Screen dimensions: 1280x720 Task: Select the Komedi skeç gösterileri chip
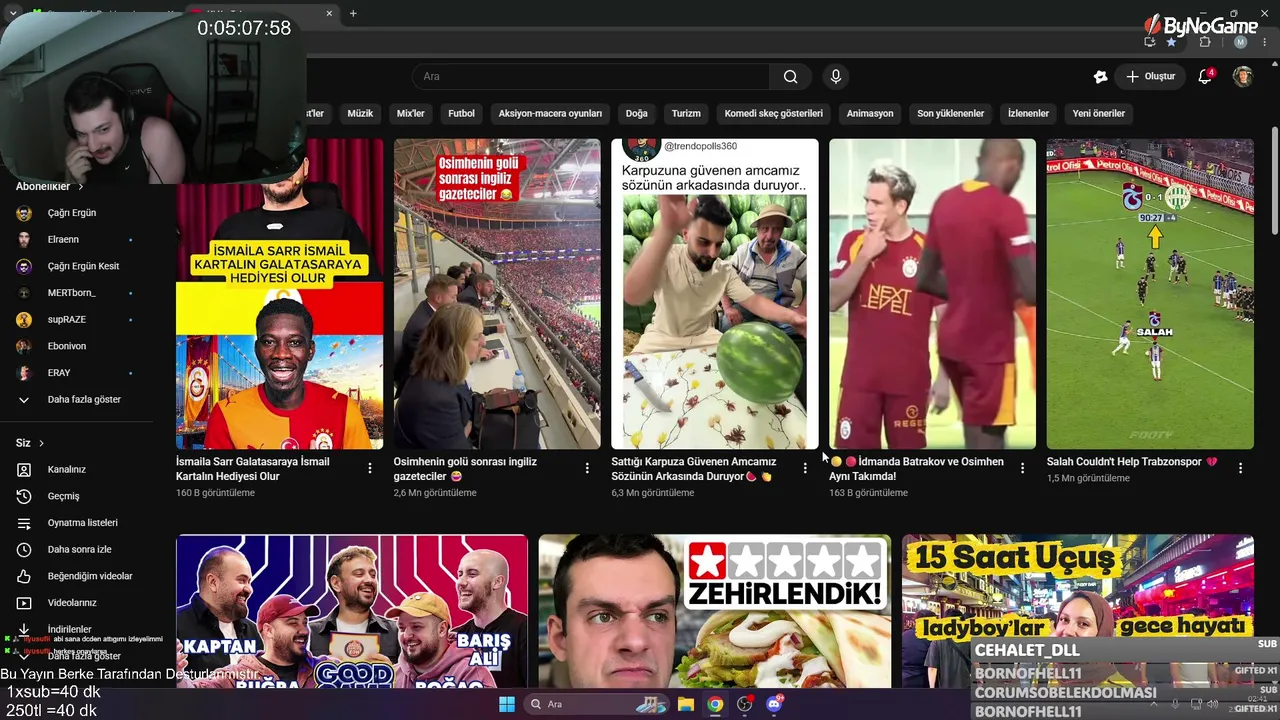(x=774, y=114)
